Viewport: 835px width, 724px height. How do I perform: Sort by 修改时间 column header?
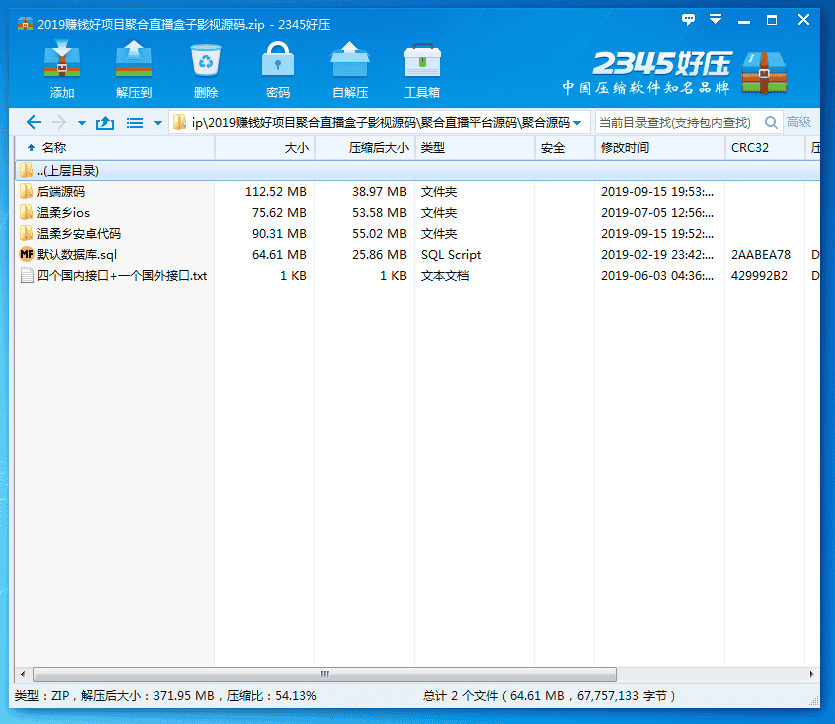tap(660, 148)
